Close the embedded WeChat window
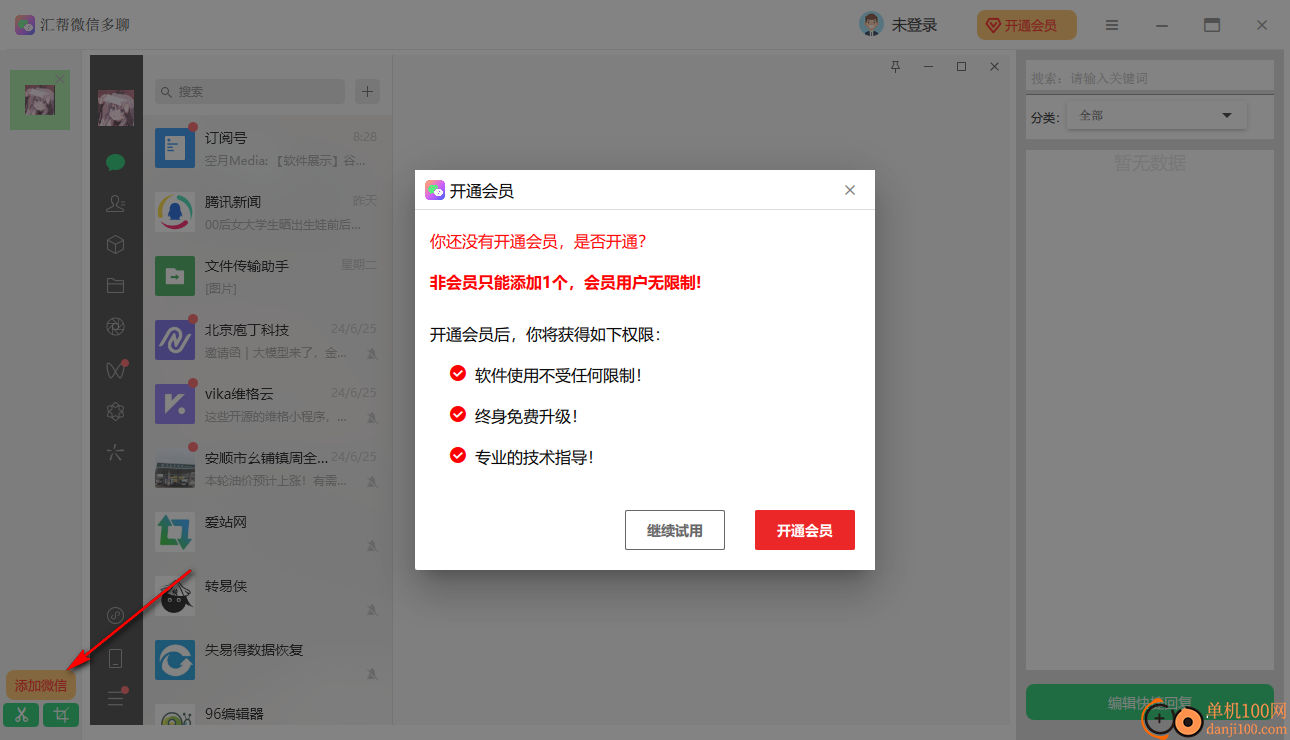 tap(994, 66)
